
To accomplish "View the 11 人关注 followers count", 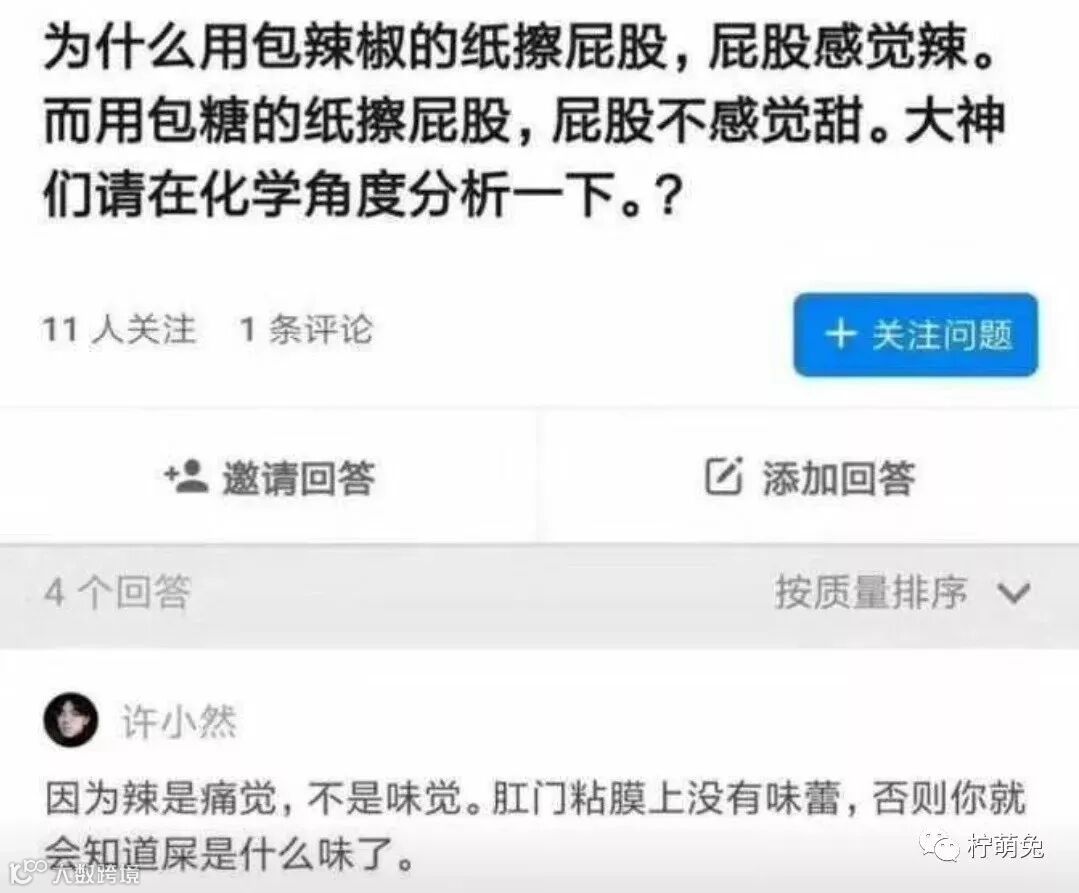I will pyautogui.click(x=119, y=330).
